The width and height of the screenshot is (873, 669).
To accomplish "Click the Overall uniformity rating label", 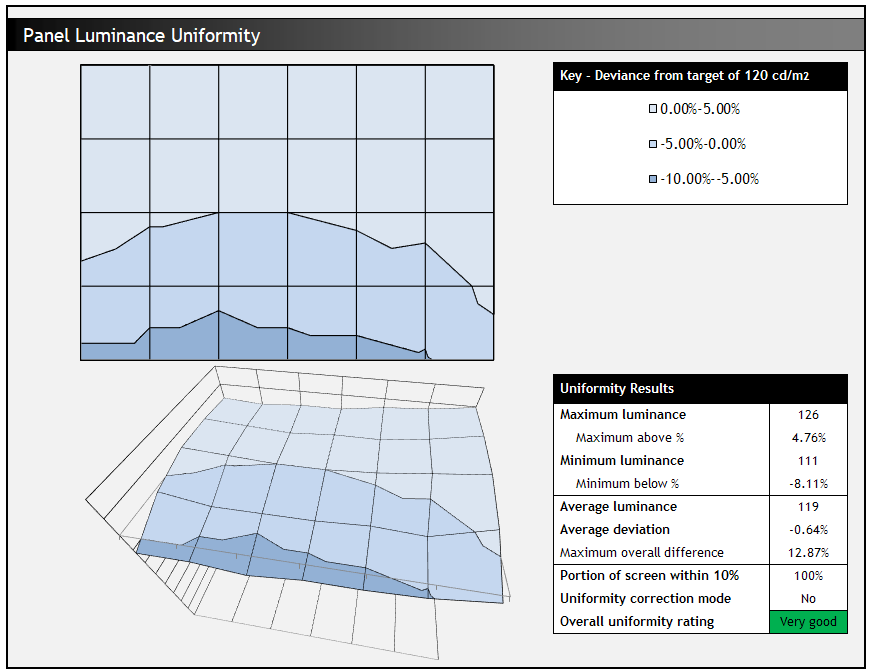I will pyautogui.click(x=637, y=622).
